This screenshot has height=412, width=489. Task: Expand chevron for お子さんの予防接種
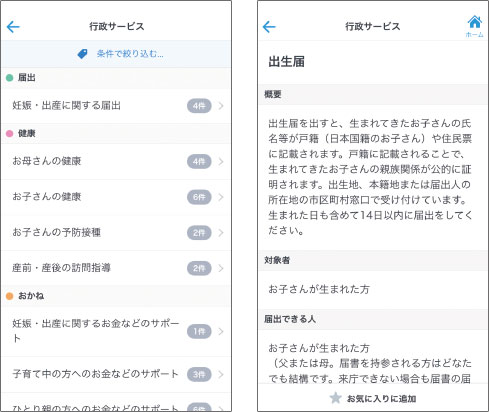coord(221,233)
